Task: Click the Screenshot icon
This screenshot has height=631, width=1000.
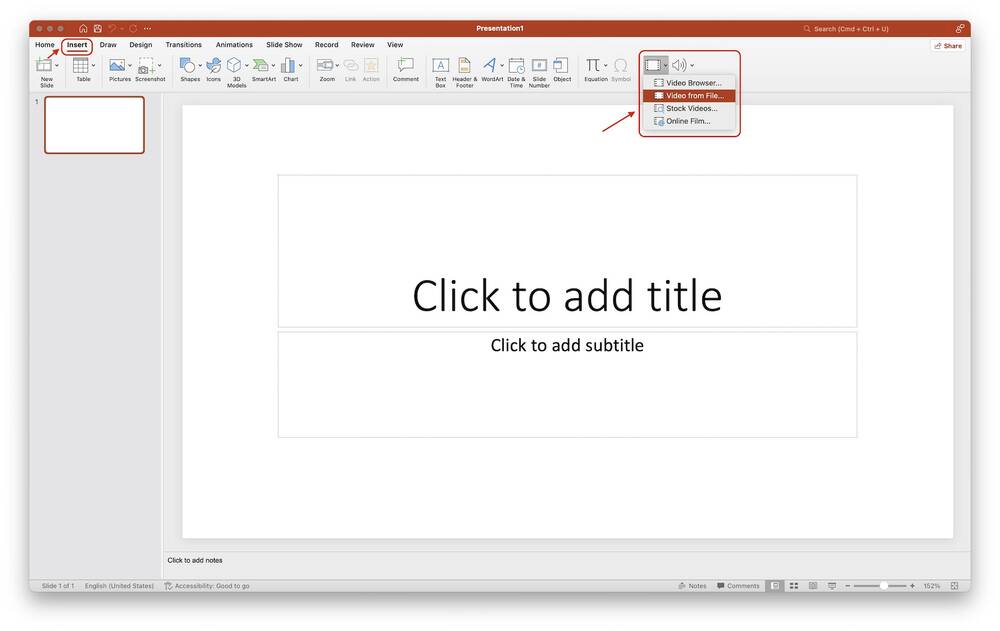Action: pyautogui.click(x=147, y=65)
